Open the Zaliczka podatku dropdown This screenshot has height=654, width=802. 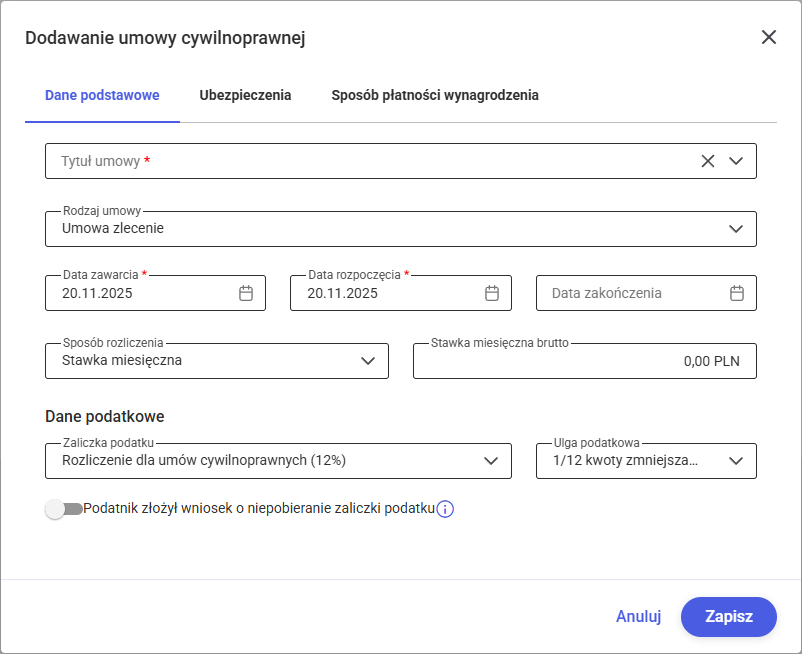491,461
